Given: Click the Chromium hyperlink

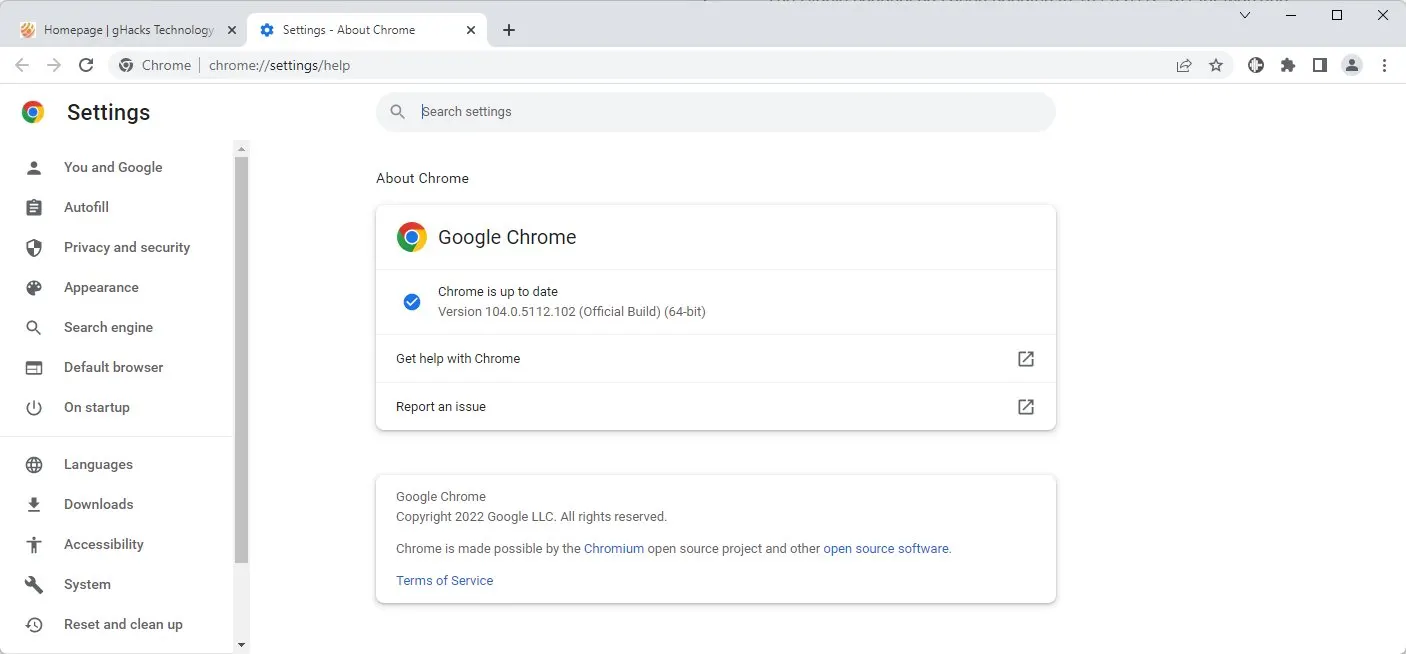Looking at the screenshot, I should pos(613,548).
